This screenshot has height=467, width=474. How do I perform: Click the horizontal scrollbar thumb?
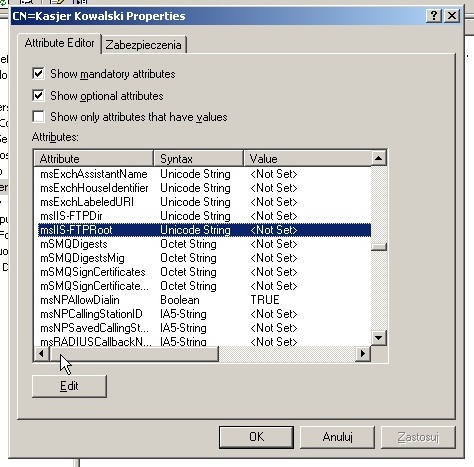coord(134,353)
